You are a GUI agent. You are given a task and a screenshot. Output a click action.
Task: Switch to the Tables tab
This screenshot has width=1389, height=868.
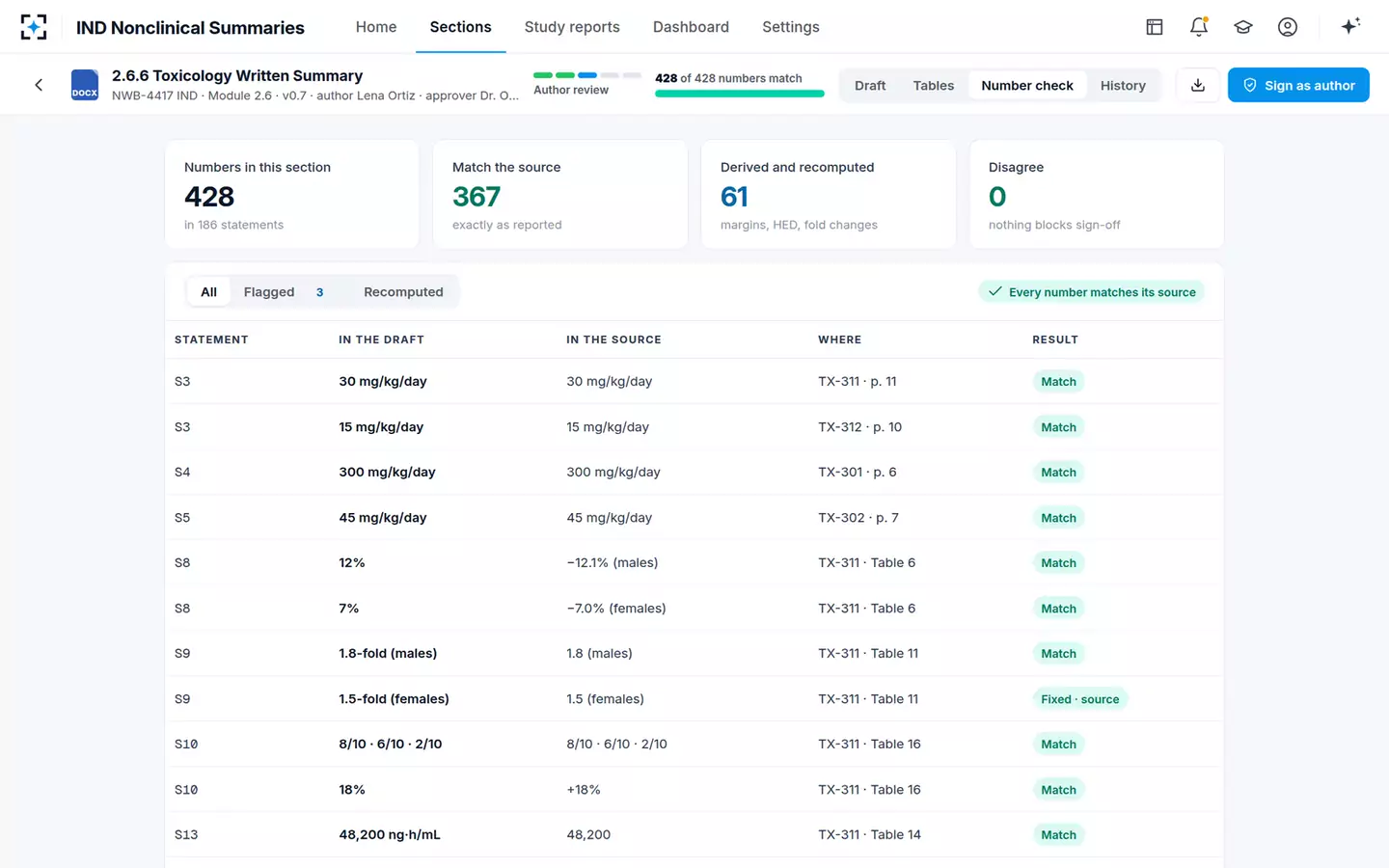click(934, 85)
